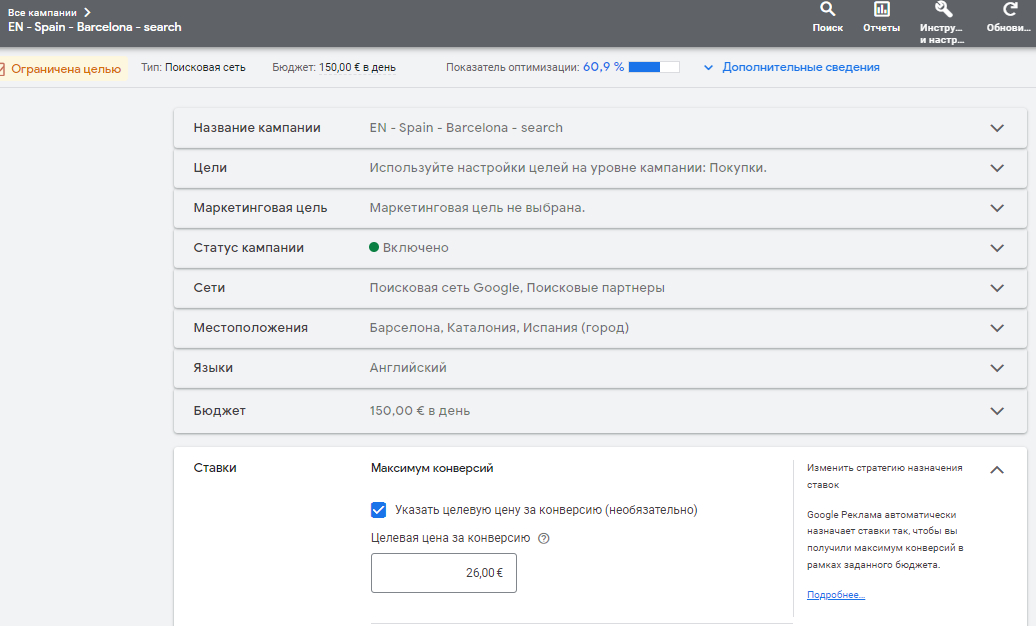1036x626 pixels.
Task: Go to Все кампании breadcrumb
Action: [x=42, y=12]
